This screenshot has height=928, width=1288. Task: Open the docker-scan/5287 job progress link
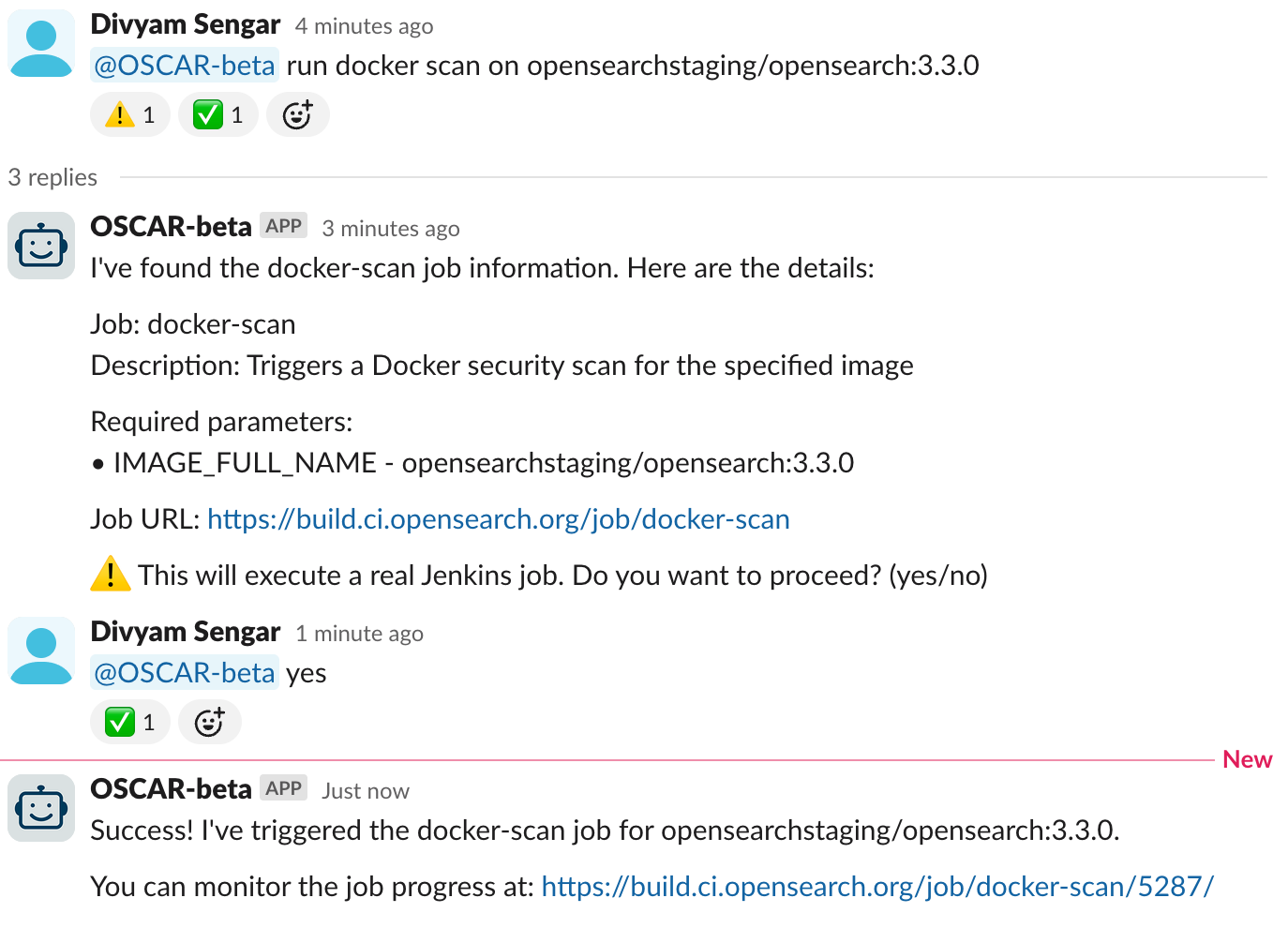pos(877,887)
